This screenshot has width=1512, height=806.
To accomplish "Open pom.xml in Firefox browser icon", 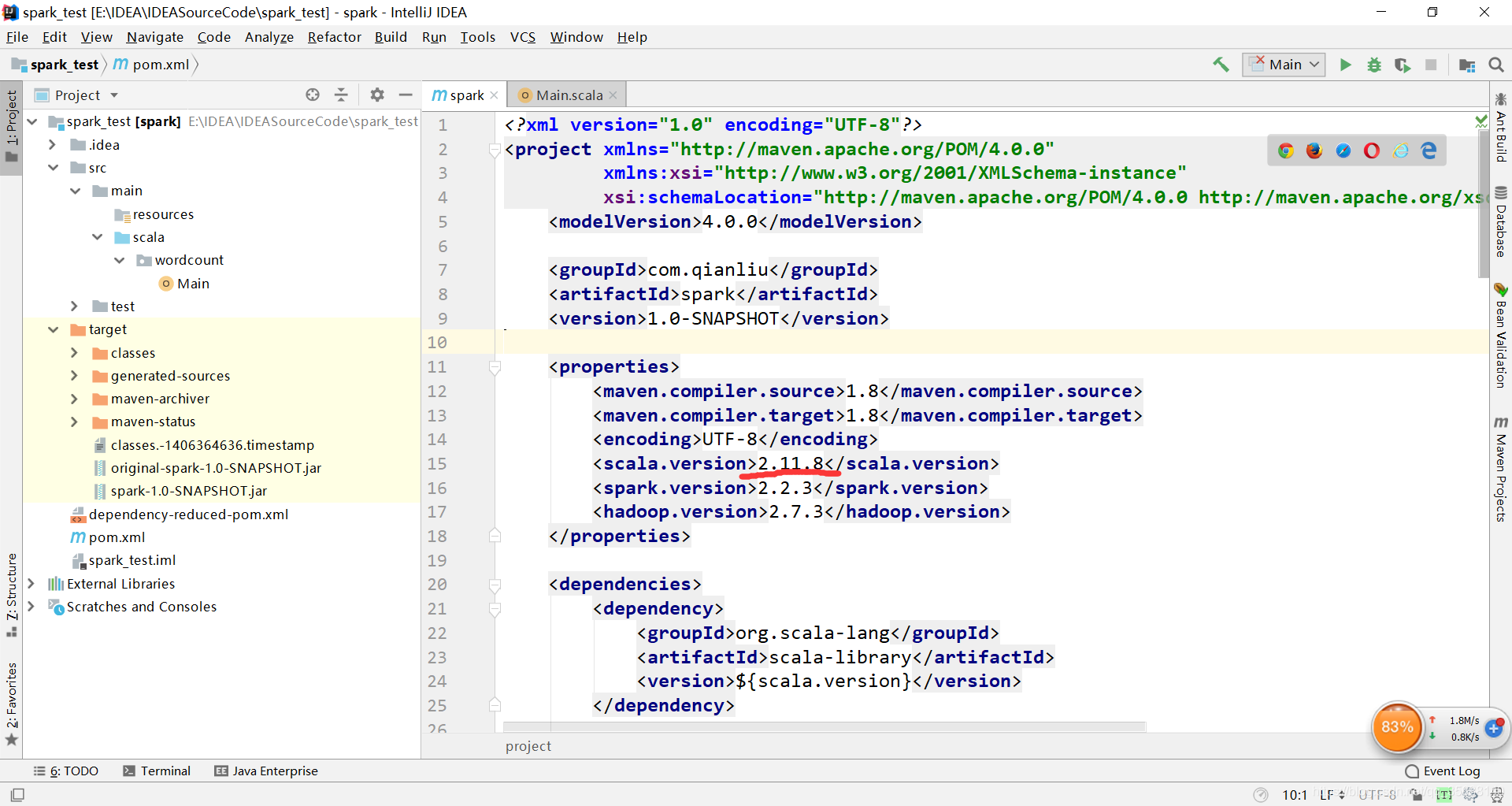I will pos(1314,150).
